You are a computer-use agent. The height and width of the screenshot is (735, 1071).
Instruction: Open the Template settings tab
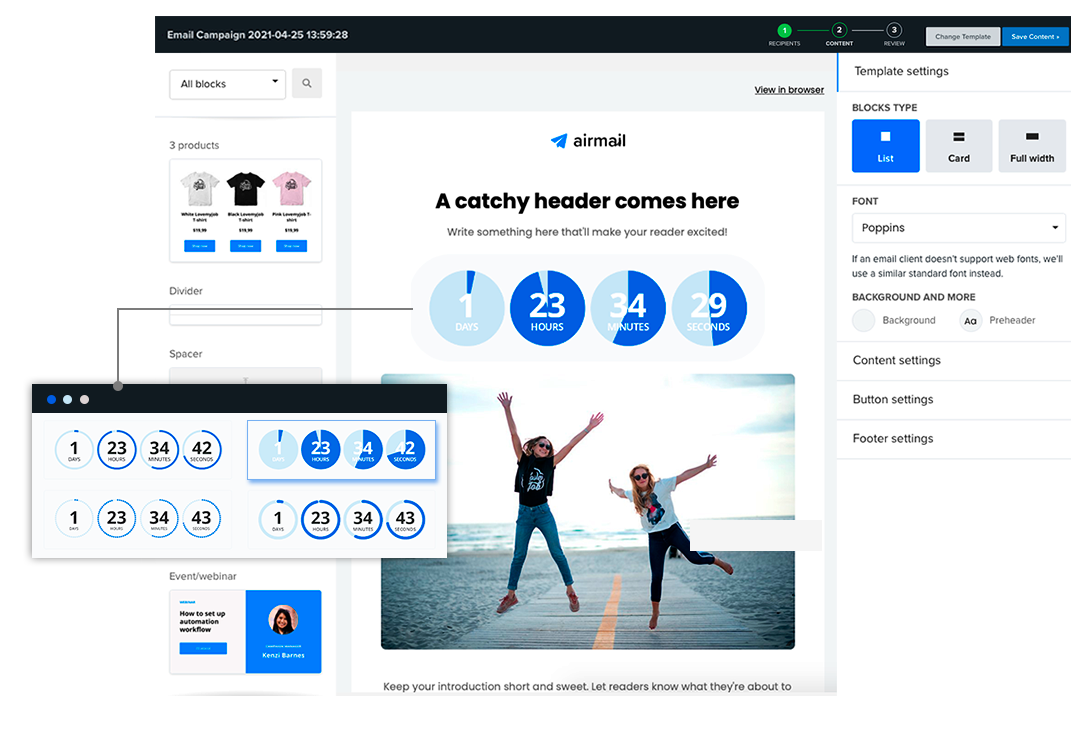[x=901, y=71]
